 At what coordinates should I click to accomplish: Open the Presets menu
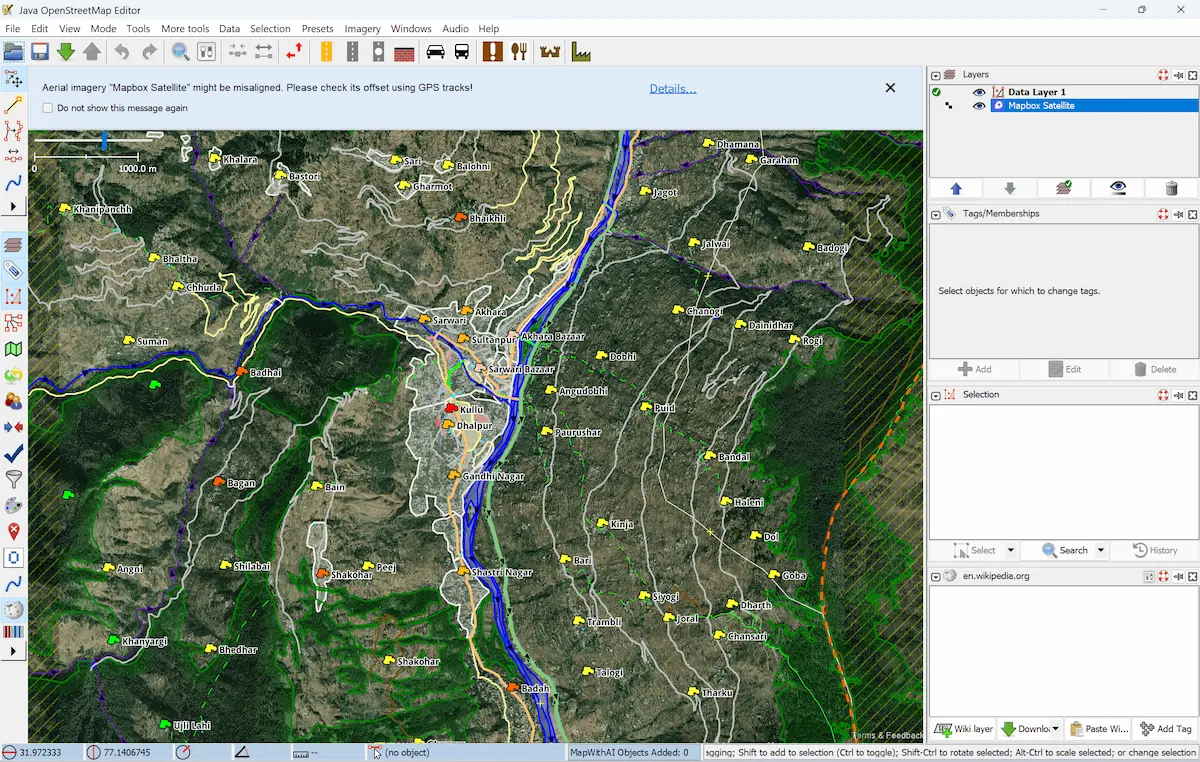[x=317, y=28]
